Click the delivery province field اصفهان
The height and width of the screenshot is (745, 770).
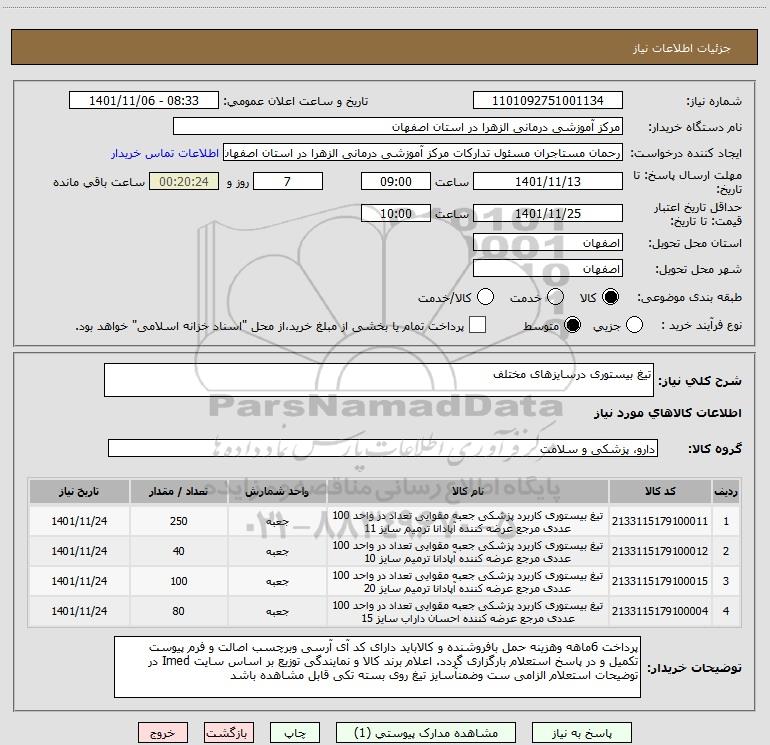pyautogui.click(x=548, y=243)
